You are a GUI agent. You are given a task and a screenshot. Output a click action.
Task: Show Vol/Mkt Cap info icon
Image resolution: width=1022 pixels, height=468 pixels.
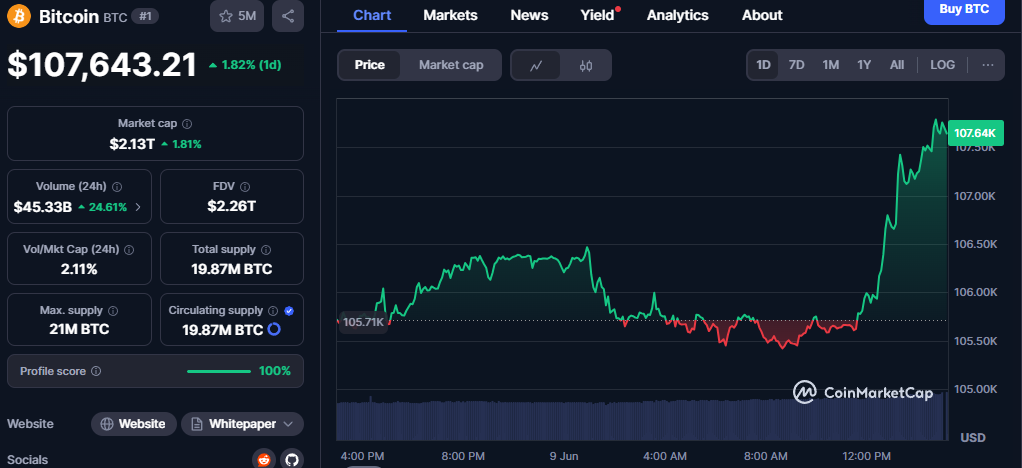pos(129,249)
